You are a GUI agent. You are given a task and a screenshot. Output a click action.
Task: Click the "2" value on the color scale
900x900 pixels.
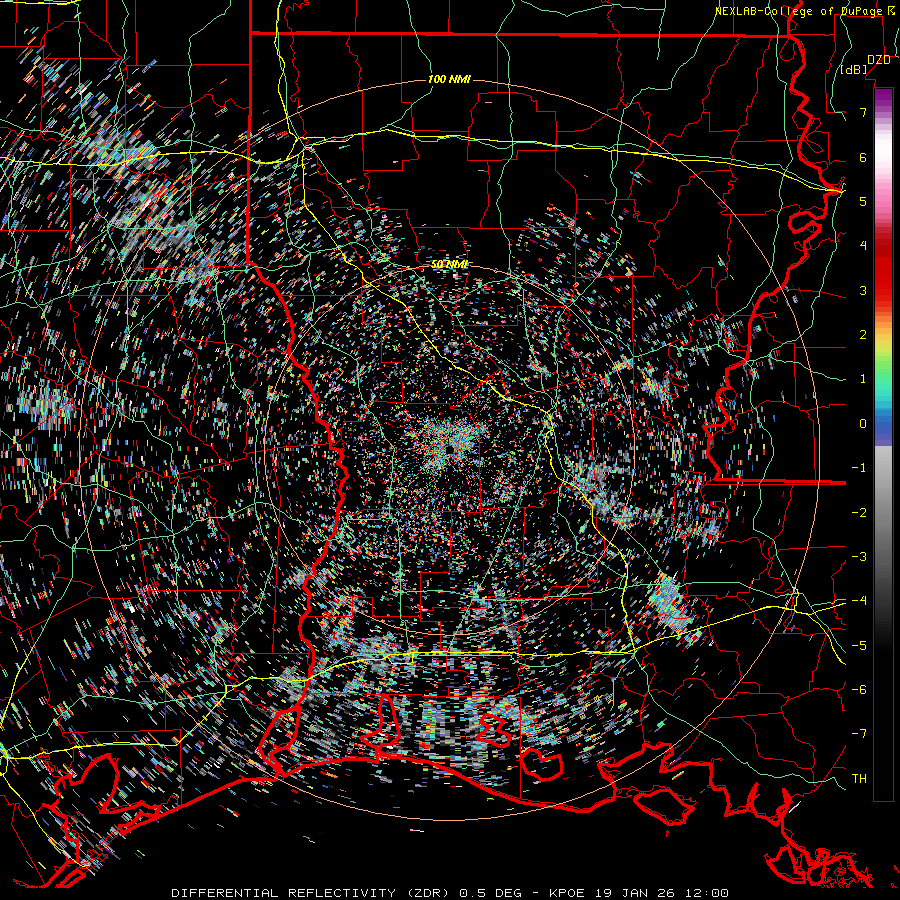[x=863, y=335]
